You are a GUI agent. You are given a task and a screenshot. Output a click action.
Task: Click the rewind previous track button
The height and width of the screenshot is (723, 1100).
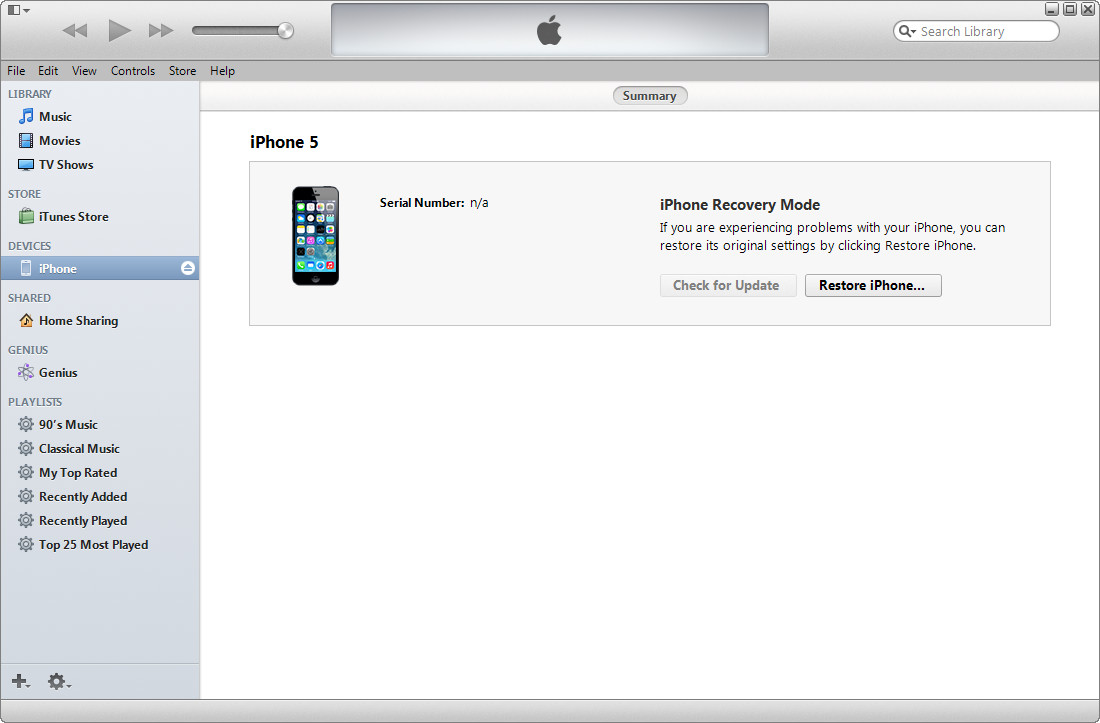coord(74,30)
